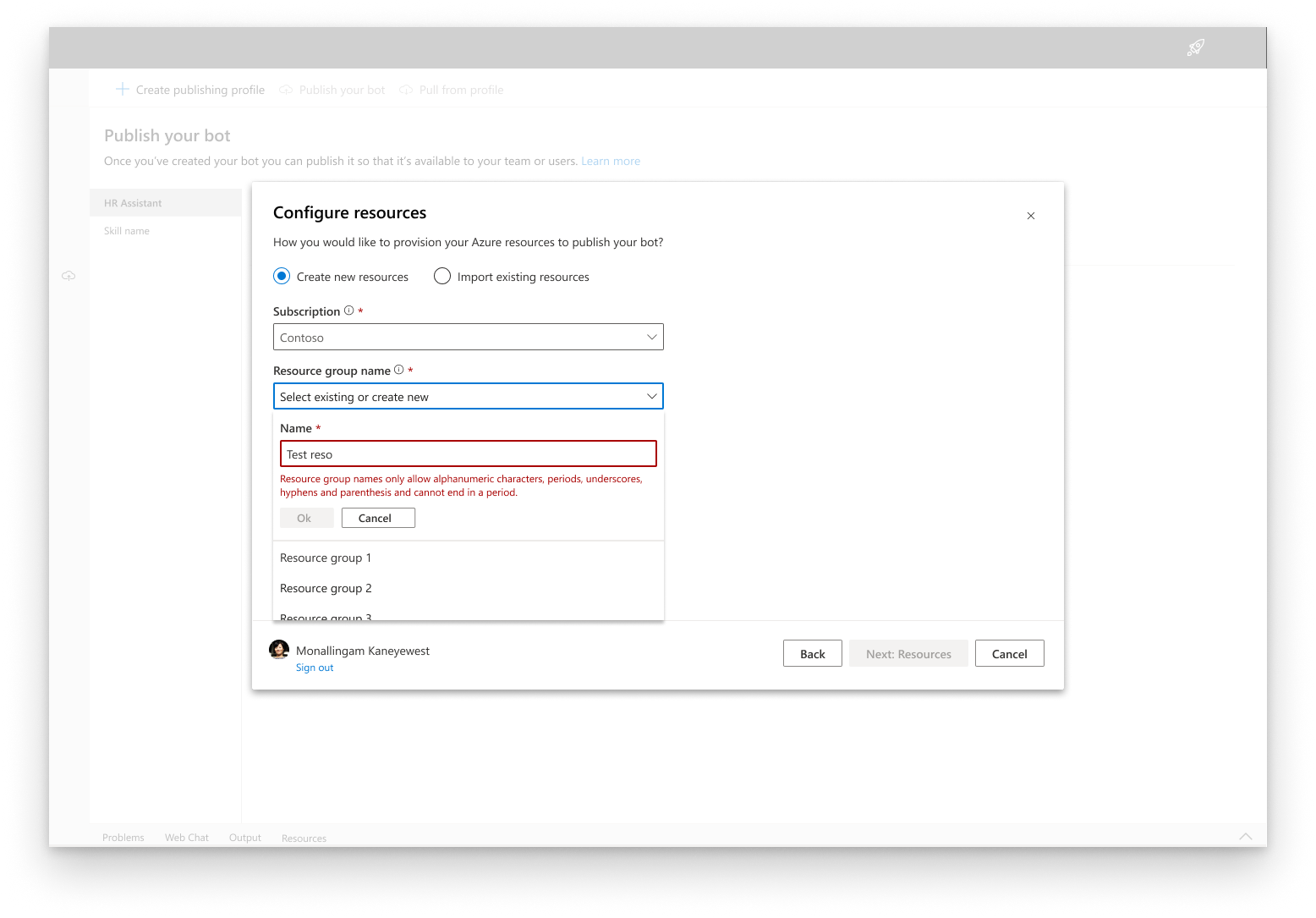The width and height of the screenshot is (1316, 918).
Task: Close the Configure resources dialog
Action: click(1031, 216)
